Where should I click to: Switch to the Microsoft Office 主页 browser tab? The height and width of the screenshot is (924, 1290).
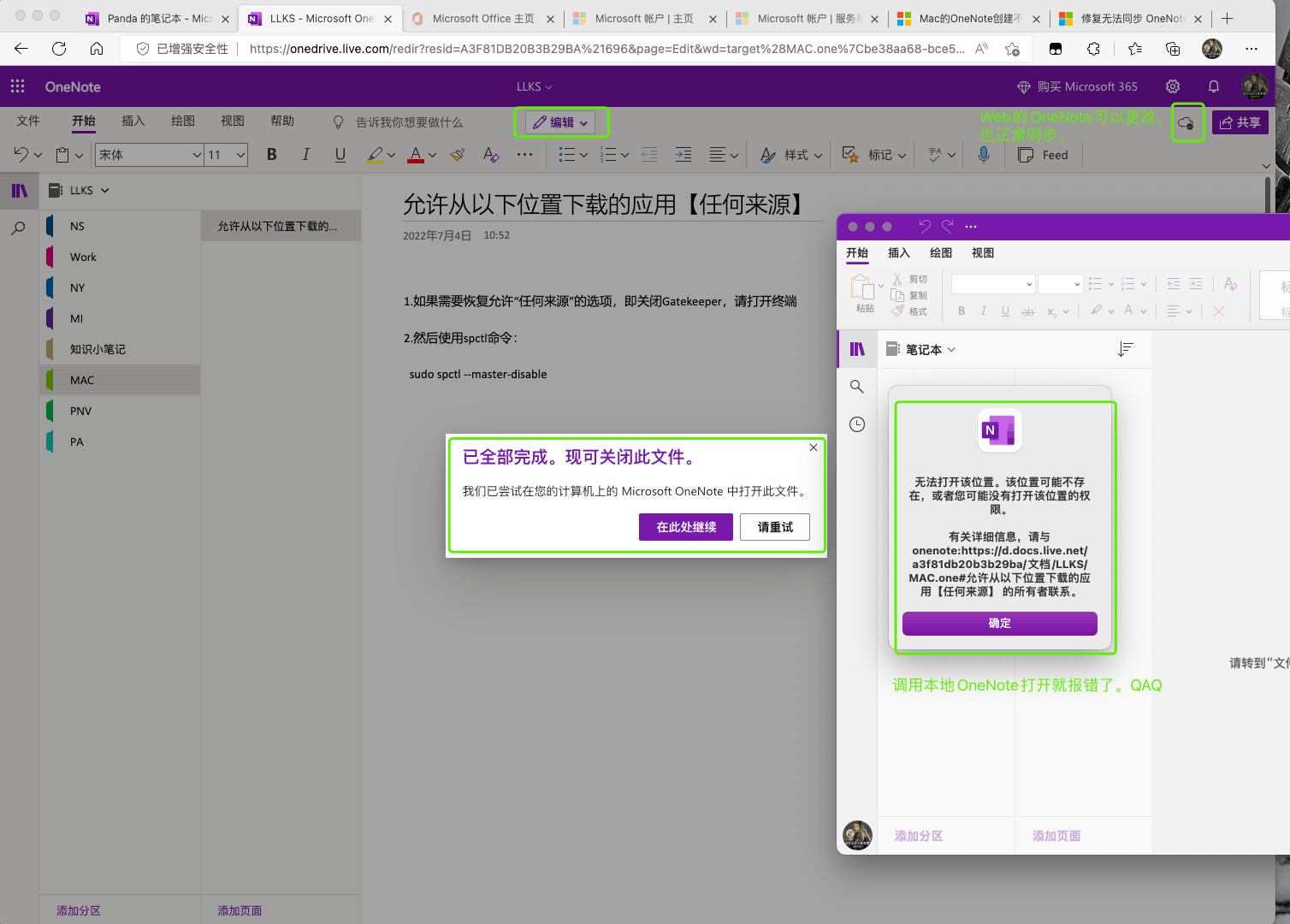[483, 18]
